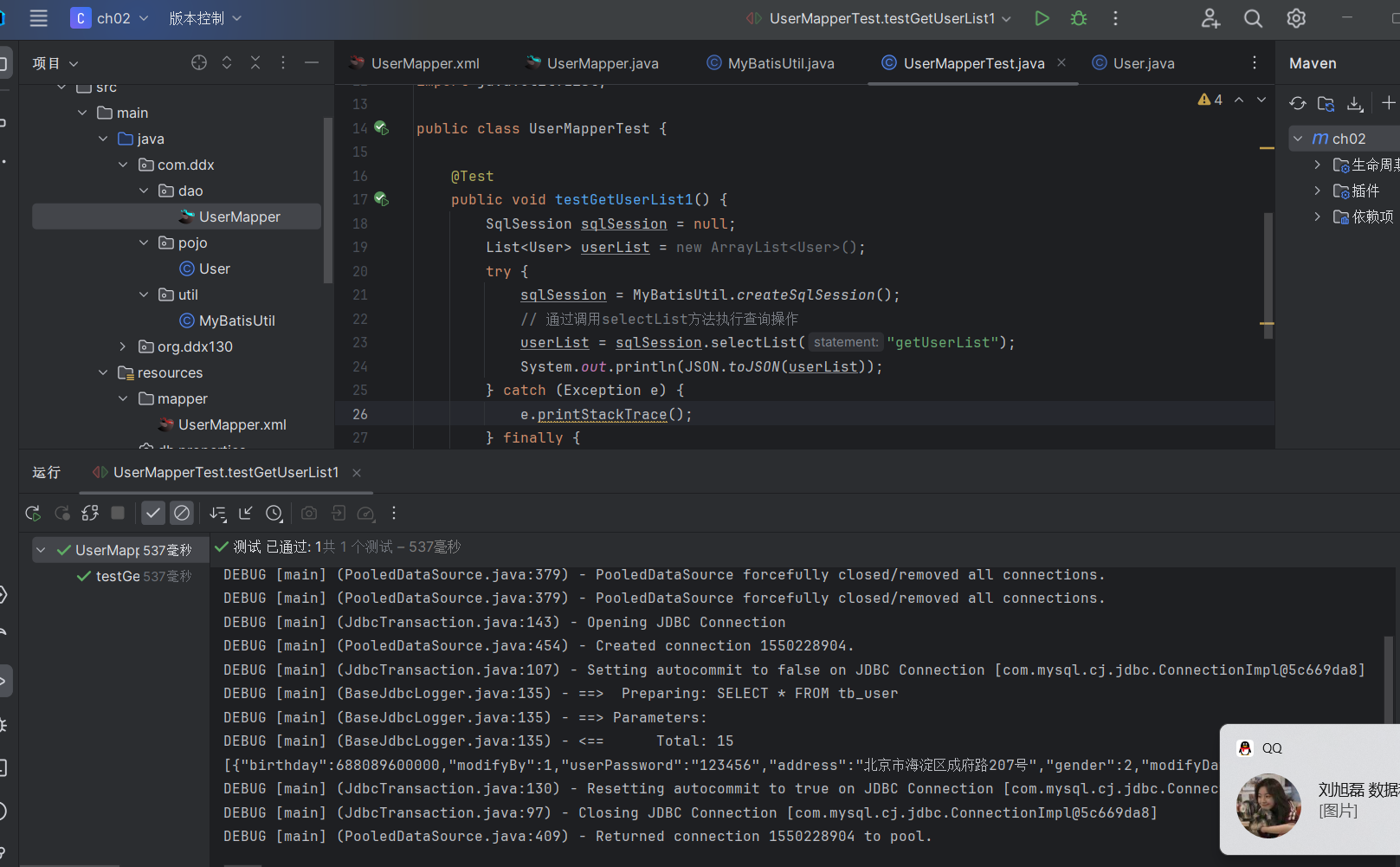
Task: Click Maven generate sources folder icon
Action: [x=1326, y=104]
